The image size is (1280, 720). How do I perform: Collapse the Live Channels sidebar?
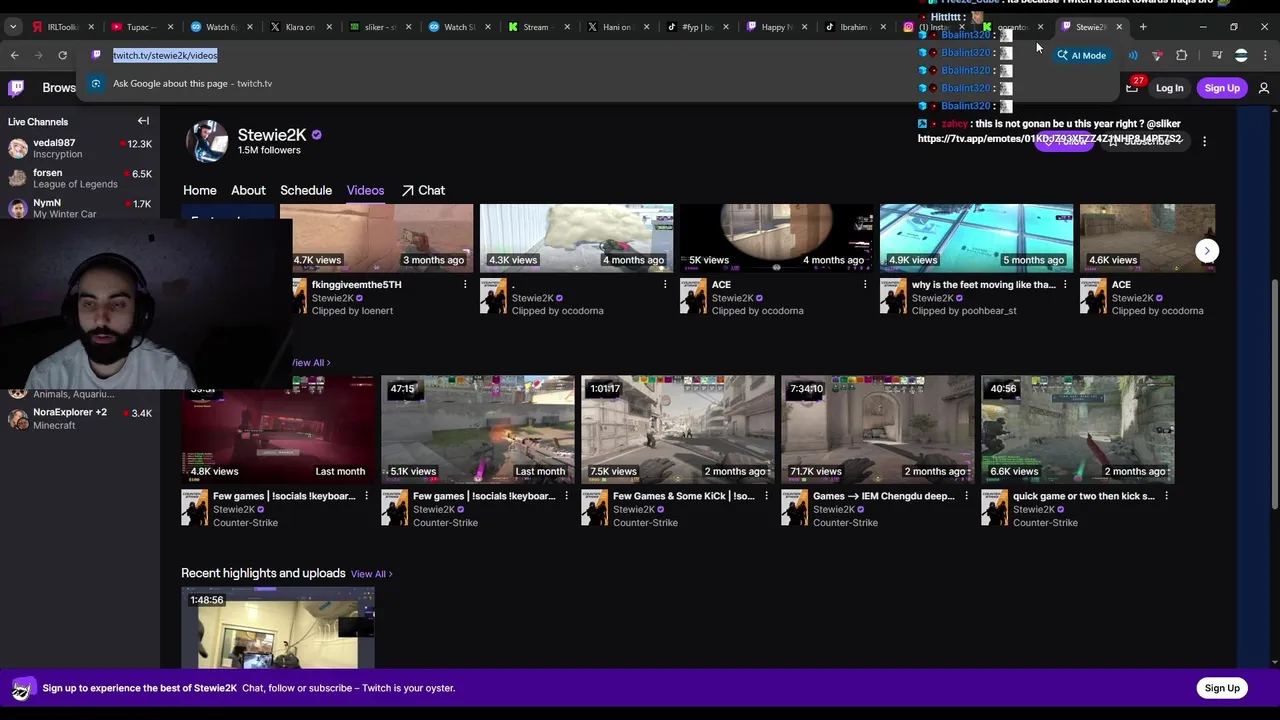(143, 121)
